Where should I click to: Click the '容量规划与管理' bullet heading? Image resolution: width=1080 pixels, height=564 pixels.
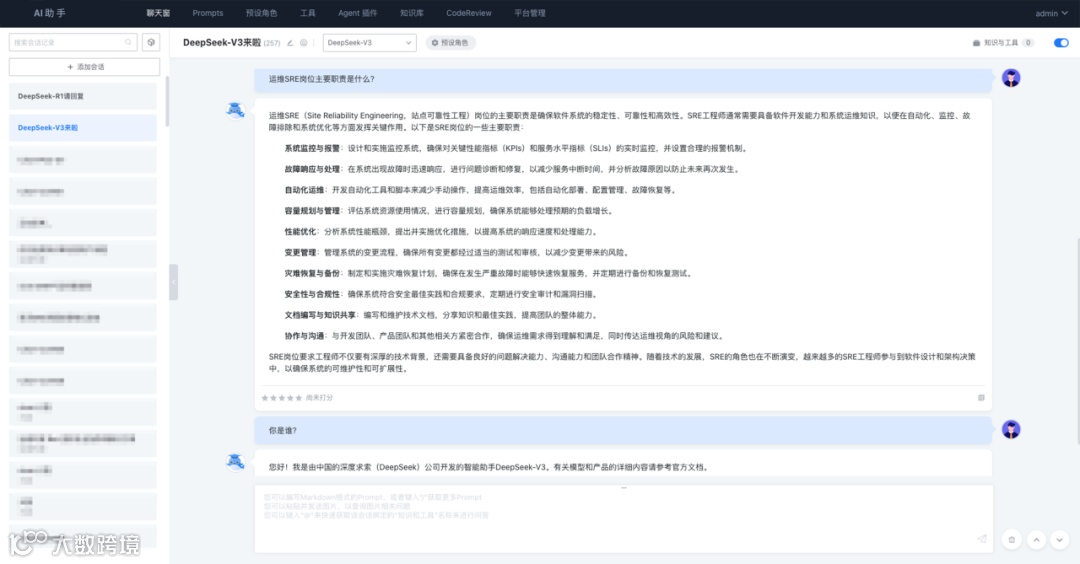(x=312, y=211)
